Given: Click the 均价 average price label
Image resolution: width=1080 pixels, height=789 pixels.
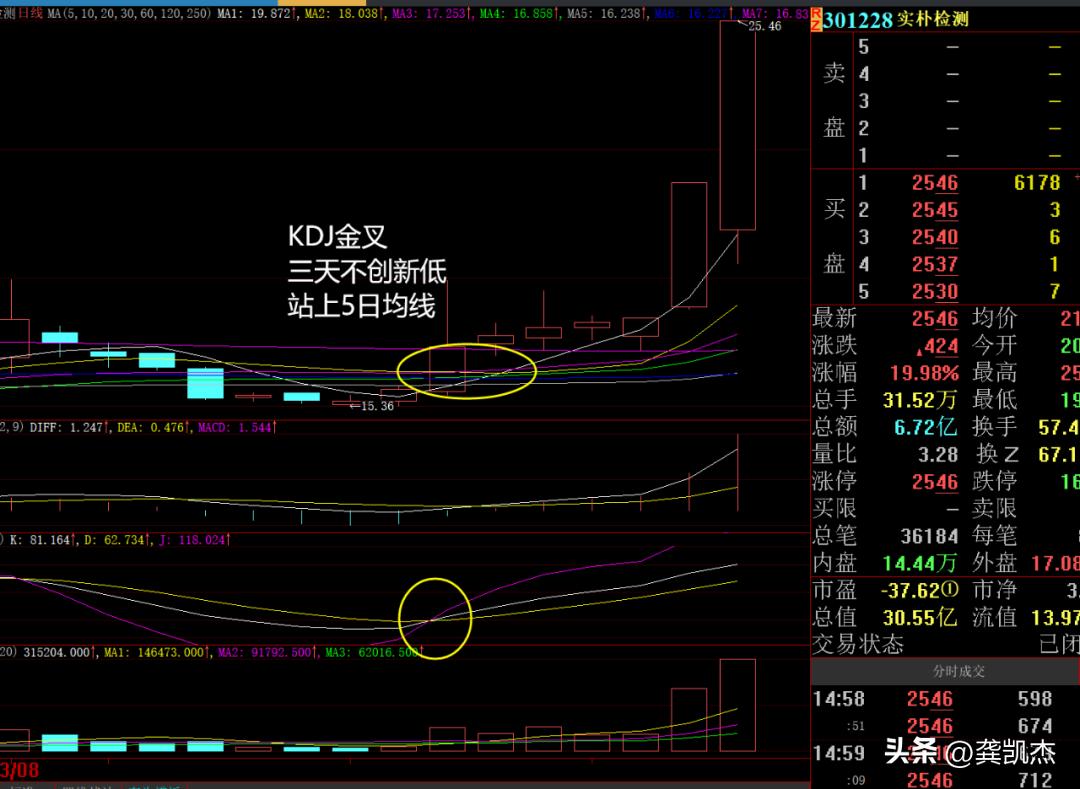Looking at the screenshot, I should [x=994, y=318].
